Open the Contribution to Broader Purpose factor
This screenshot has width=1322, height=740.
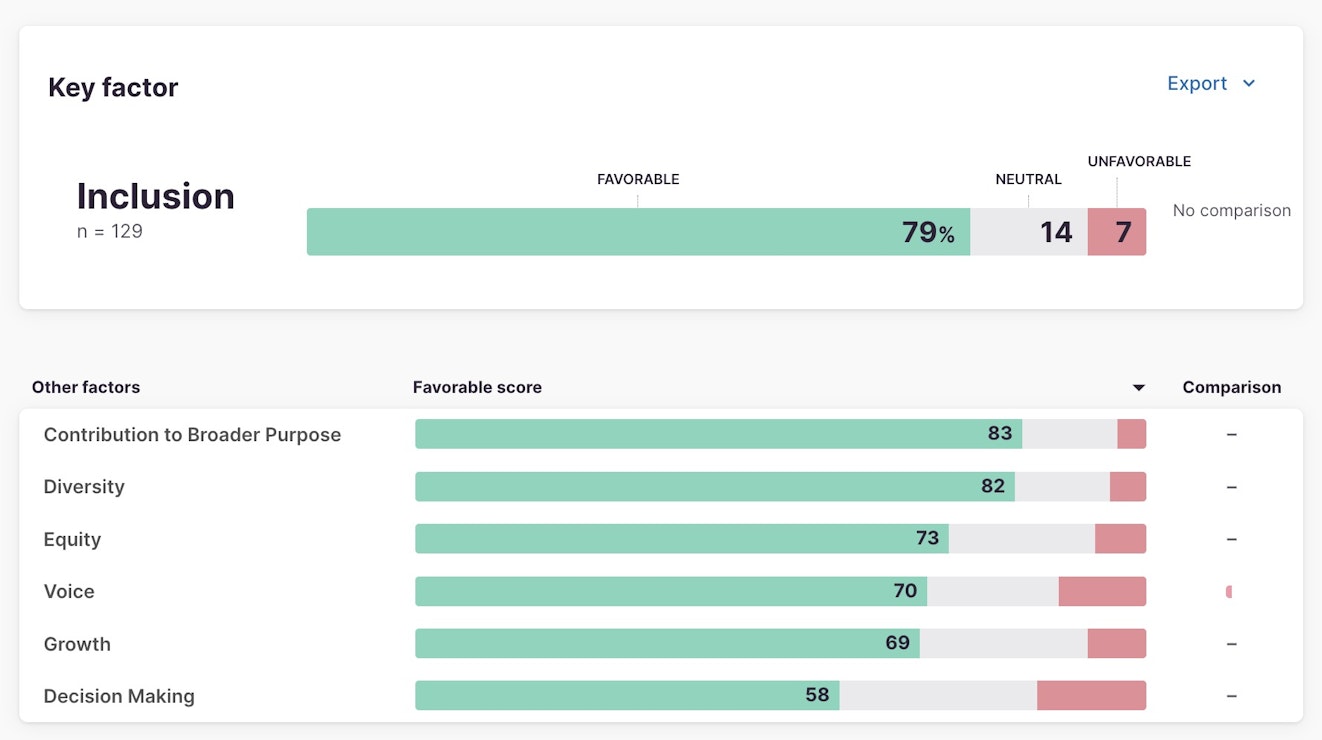click(192, 435)
